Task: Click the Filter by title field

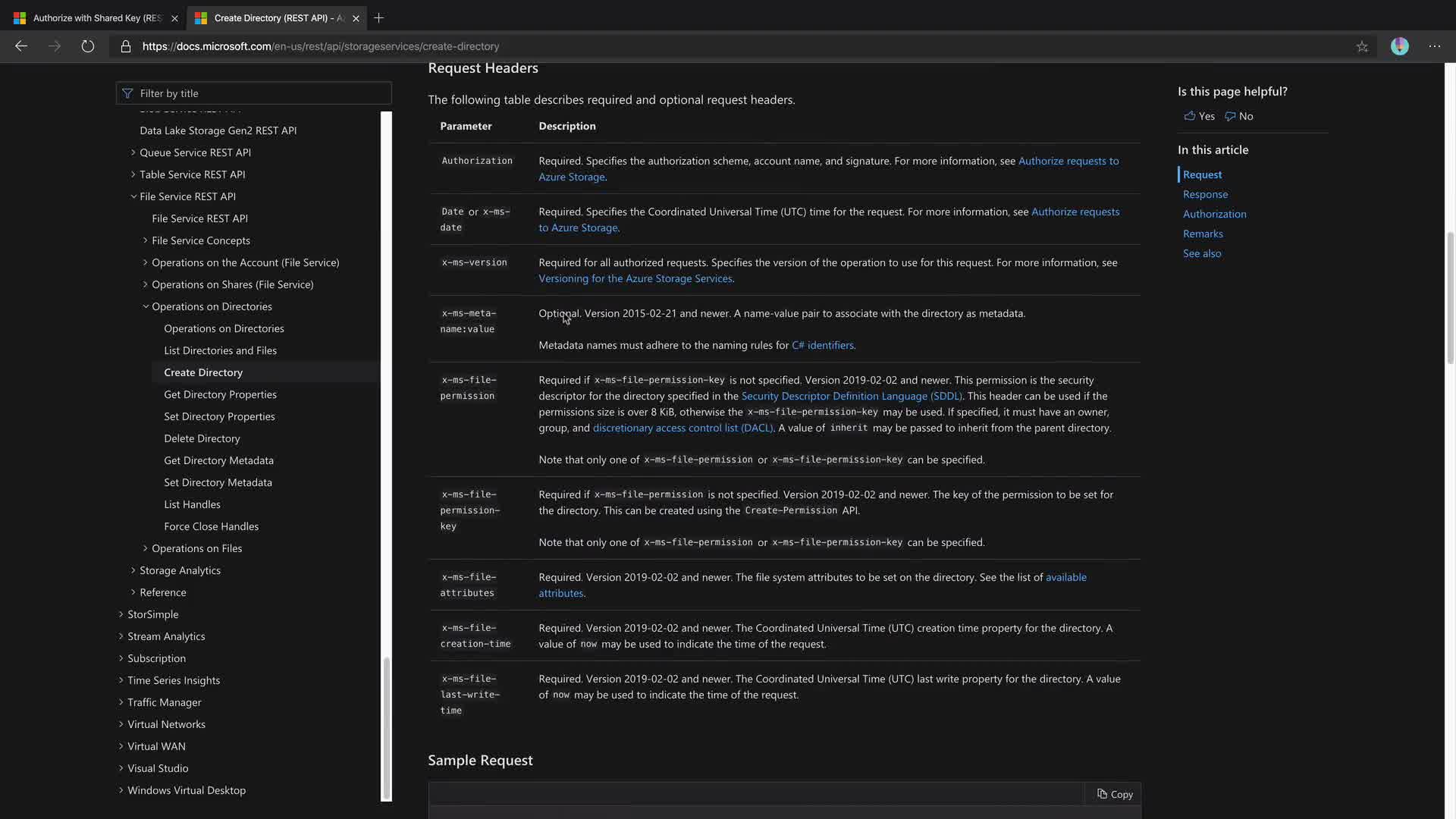Action: point(254,93)
